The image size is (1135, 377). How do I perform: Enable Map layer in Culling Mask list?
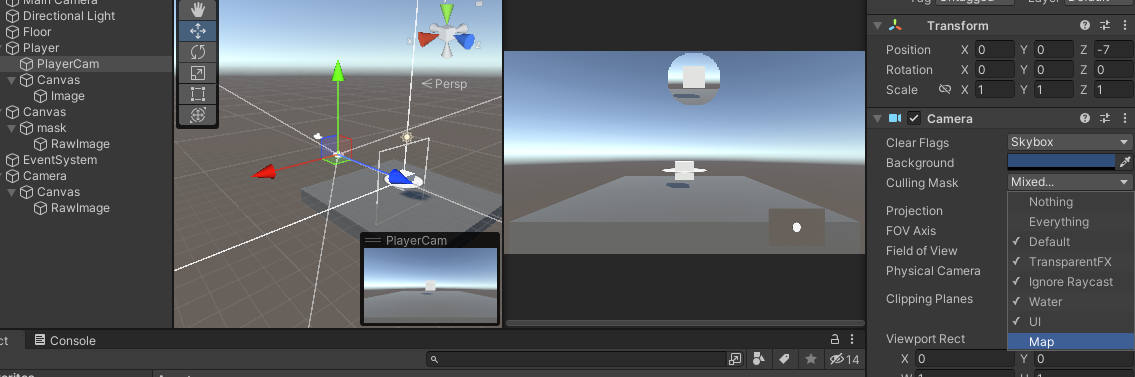coord(1071,342)
